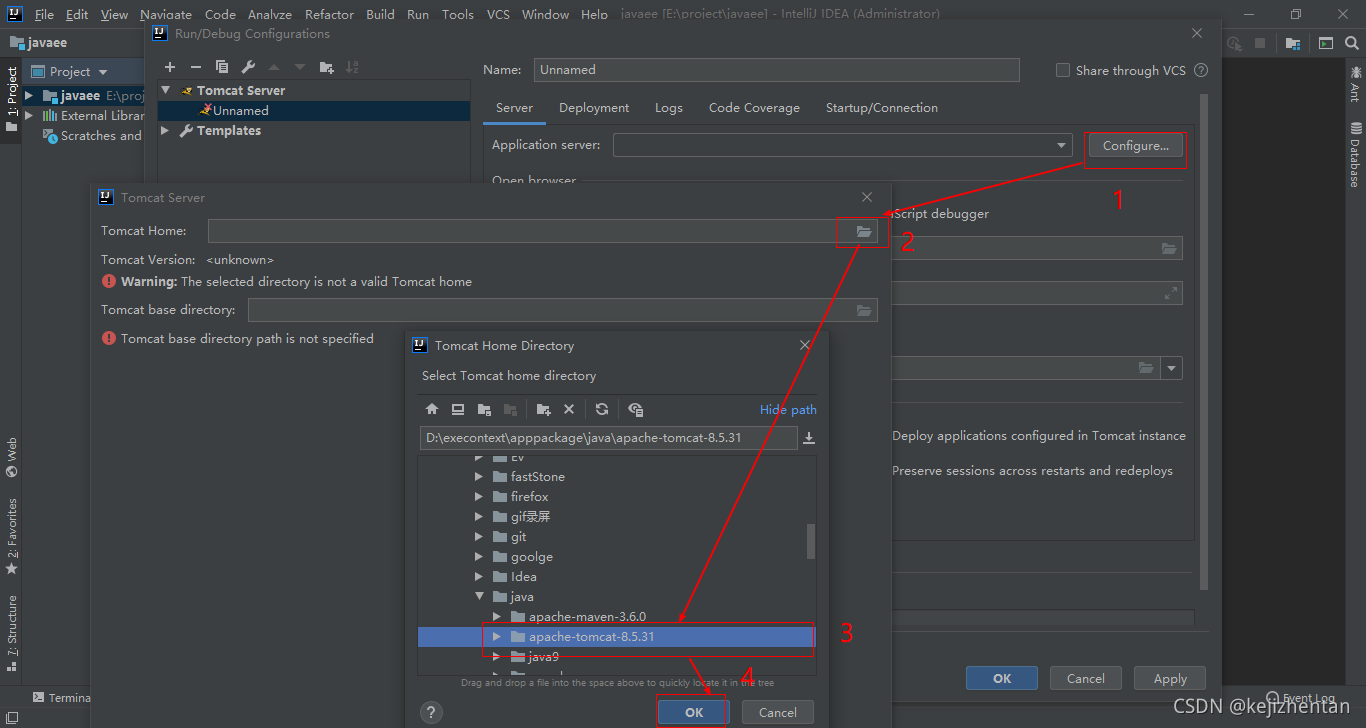Click the path history download arrow icon

[x=809, y=438]
